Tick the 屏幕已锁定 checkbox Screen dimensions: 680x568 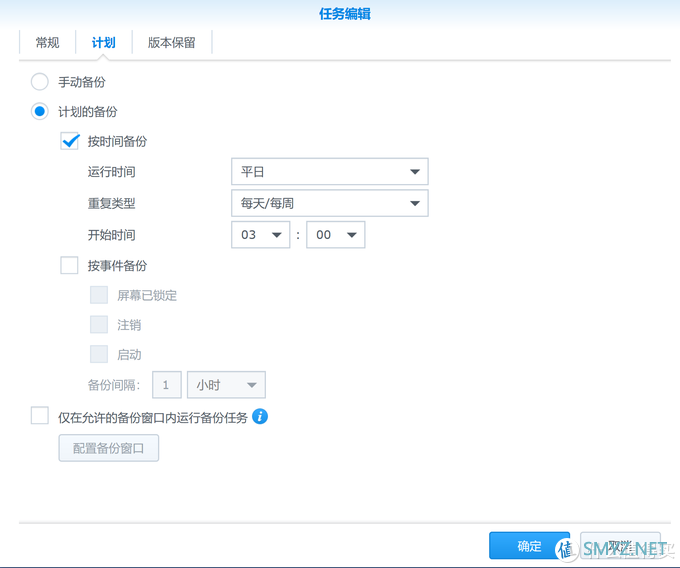[99, 295]
